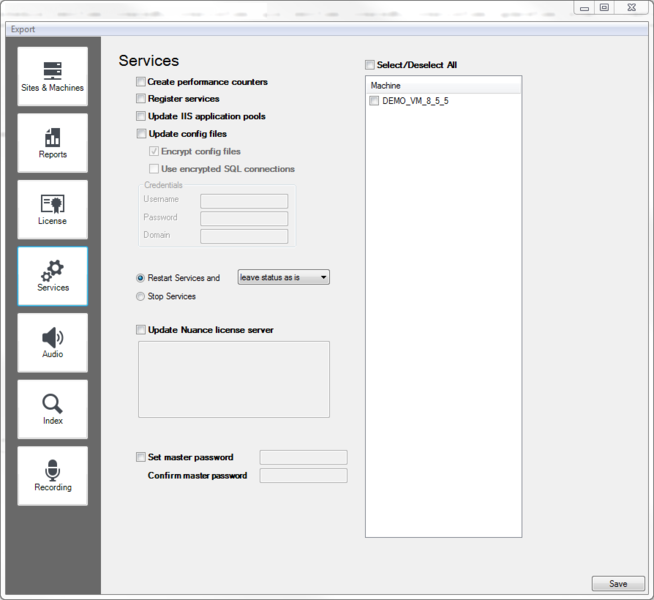Open the Index magnifier section
Viewport: 654px width, 600px height.
[52, 409]
